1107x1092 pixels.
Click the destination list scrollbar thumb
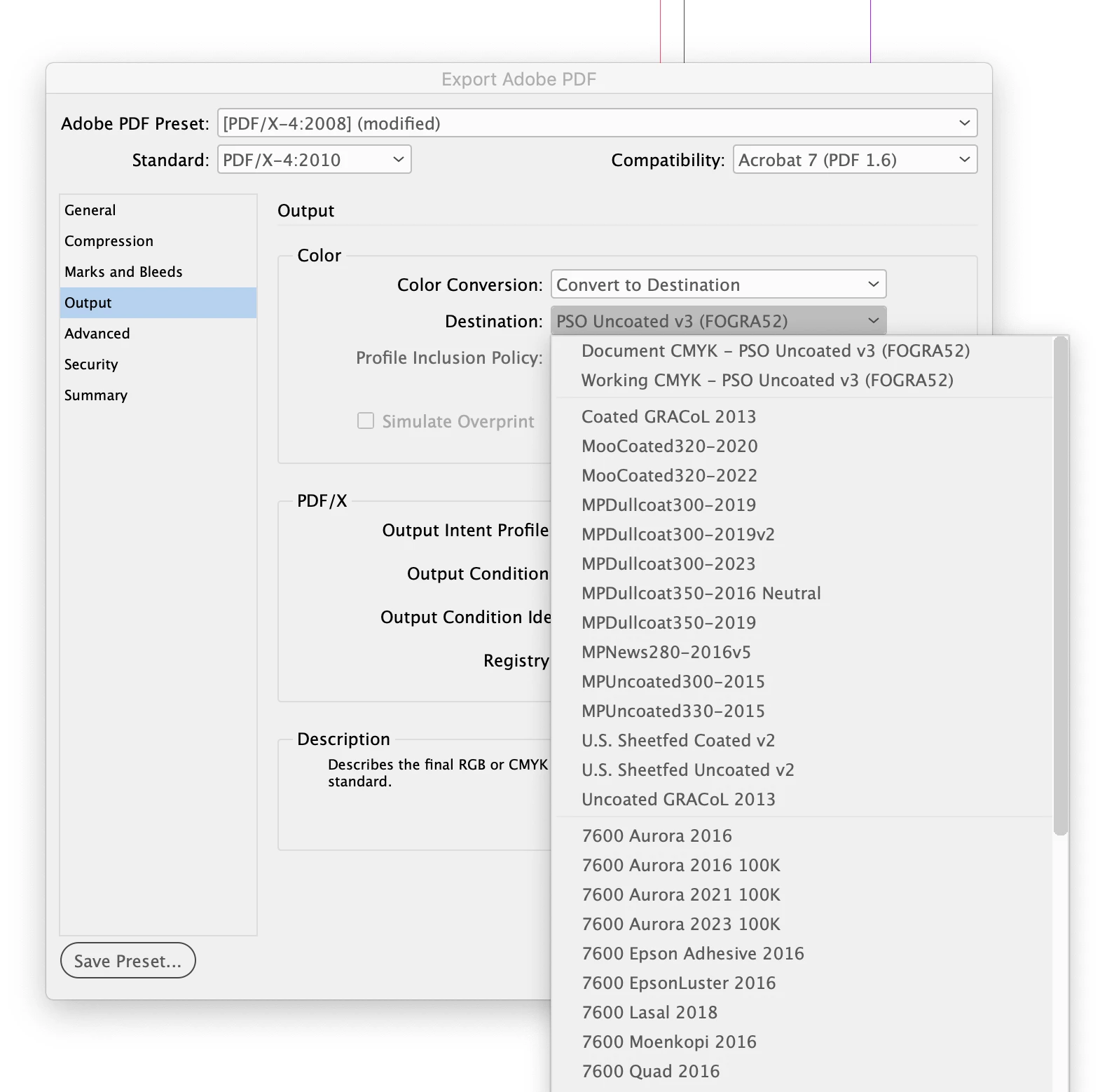pyautogui.click(x=1061, y=586)
